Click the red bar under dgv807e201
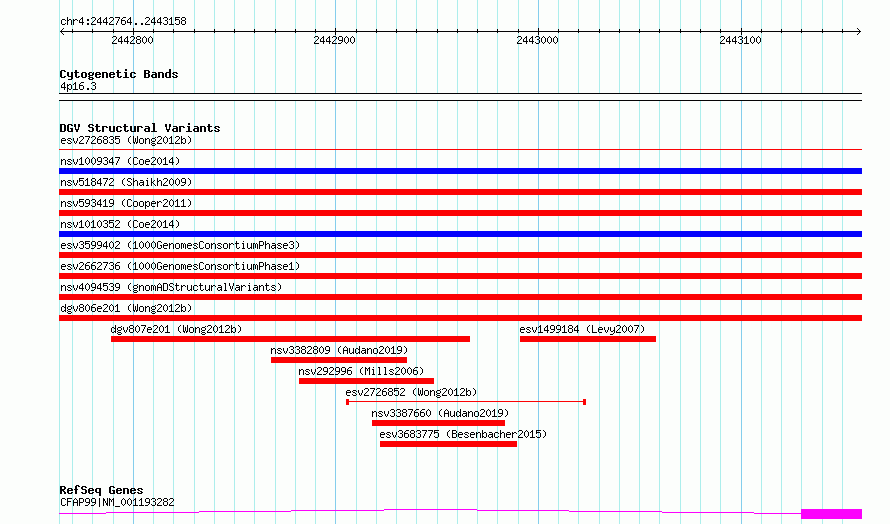The height and width of the screenshot is (524, 890). pyautogui.click(x=290, y=339)
